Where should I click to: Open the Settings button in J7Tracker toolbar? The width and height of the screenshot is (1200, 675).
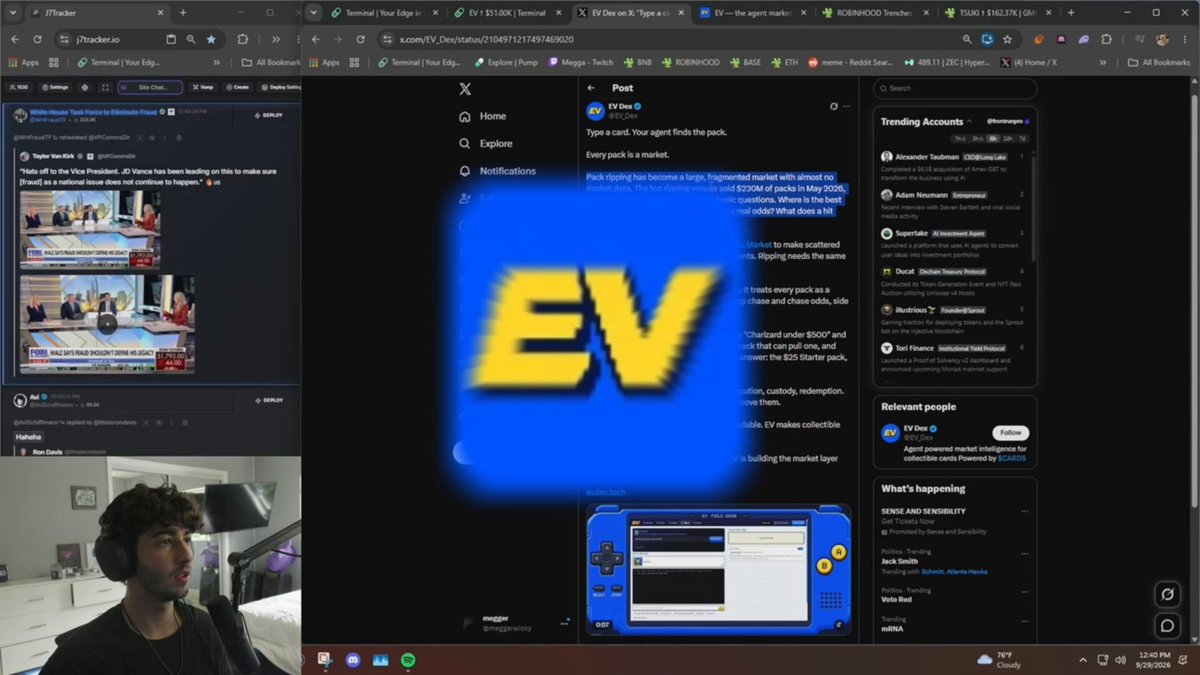[54, 87]
